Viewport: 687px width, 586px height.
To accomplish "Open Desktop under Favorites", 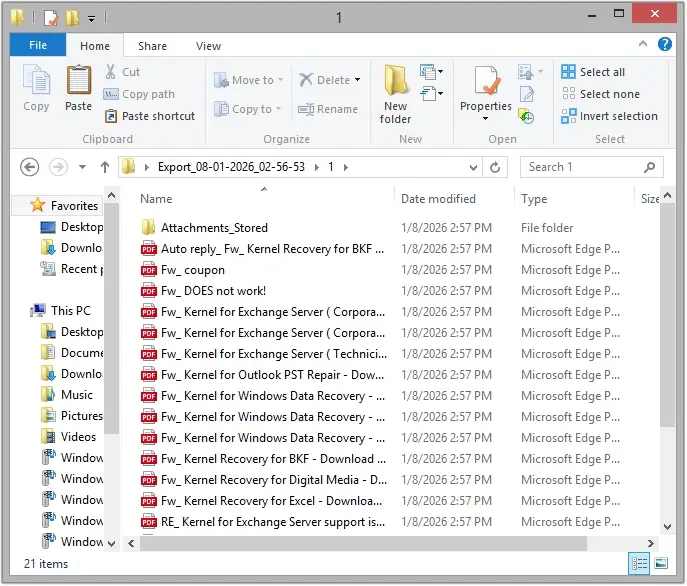I will tap(72, 227).
